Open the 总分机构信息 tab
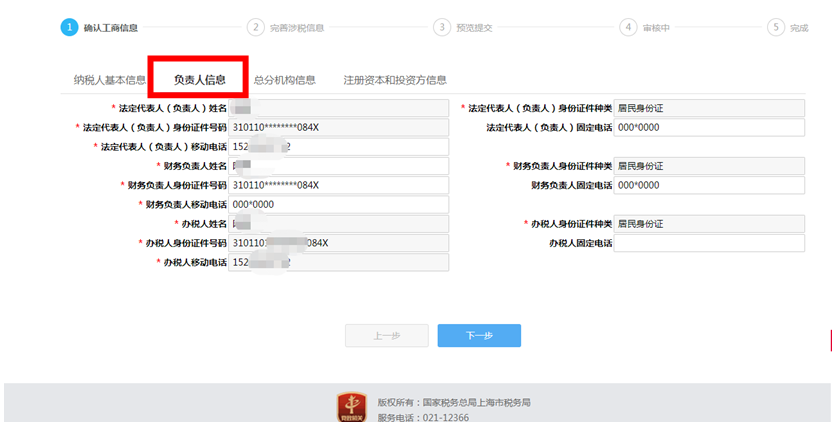Screen dimensions: 832x422 click(284, 80)
